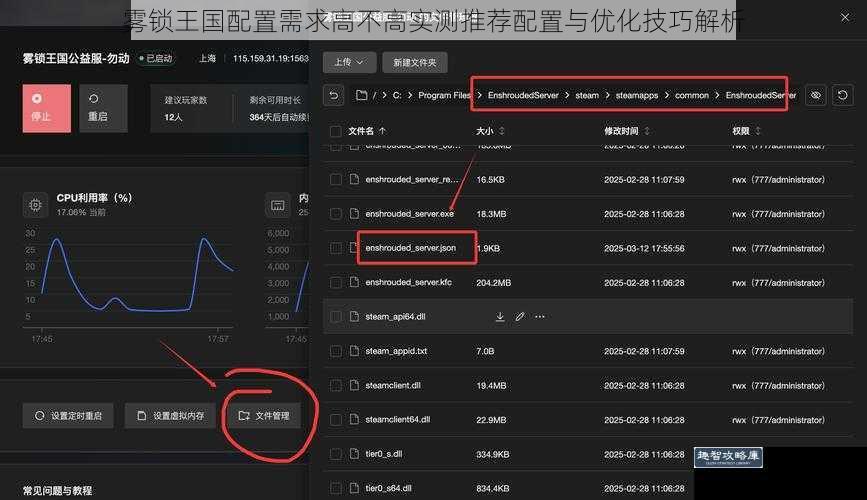Sort by 权限 permissions column

tap(746, 131)
